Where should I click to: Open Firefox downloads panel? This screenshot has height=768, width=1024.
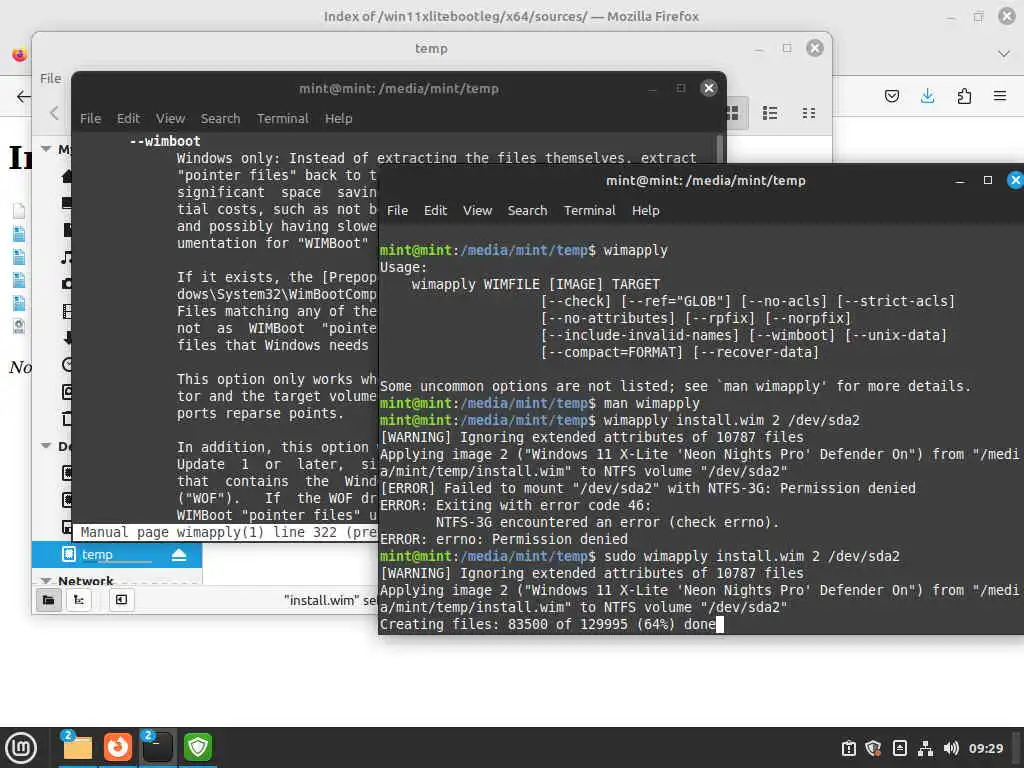click(x=927, y=97)
